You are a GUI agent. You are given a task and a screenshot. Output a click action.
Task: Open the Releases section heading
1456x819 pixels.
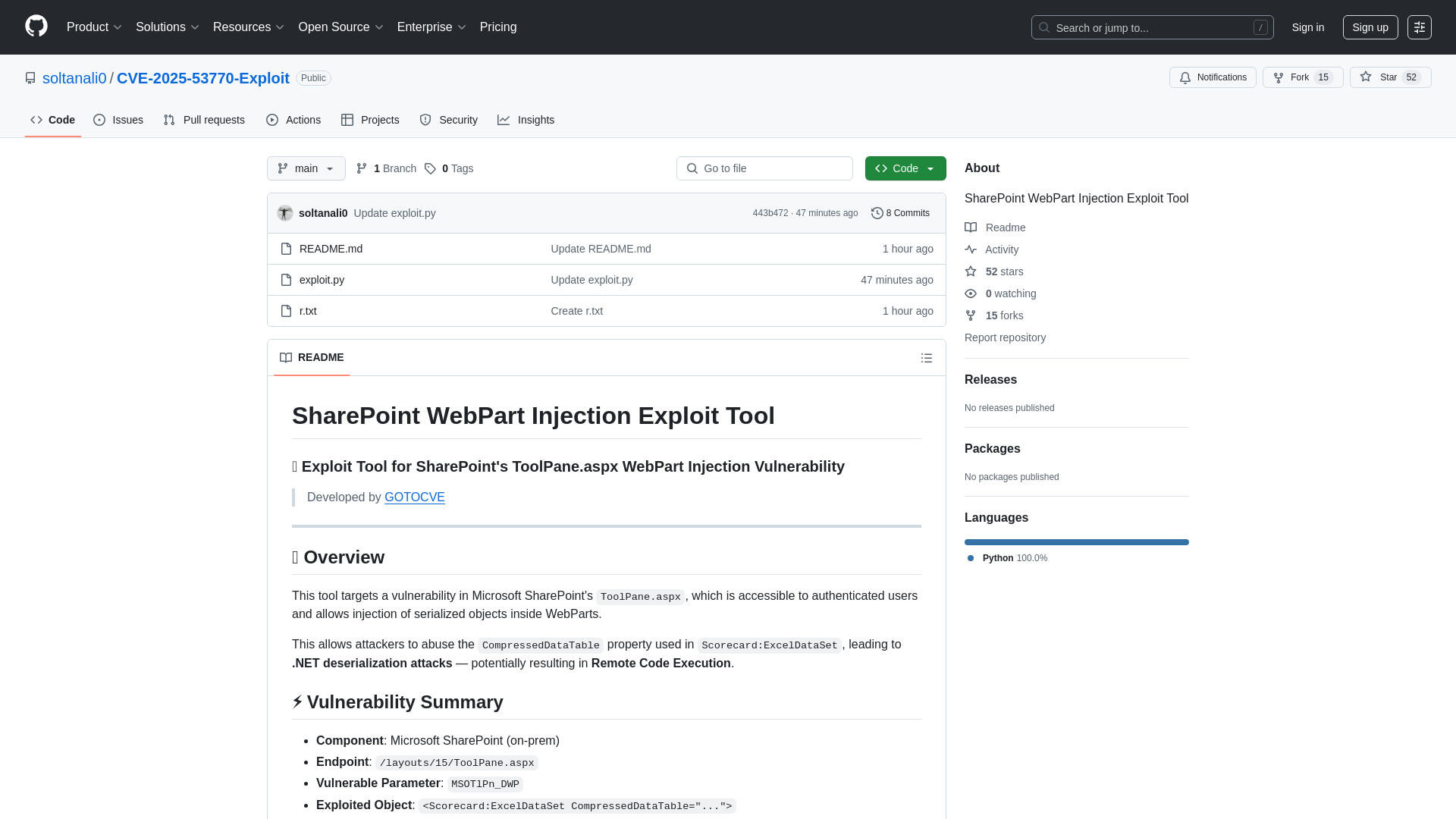tap(990, 380)
